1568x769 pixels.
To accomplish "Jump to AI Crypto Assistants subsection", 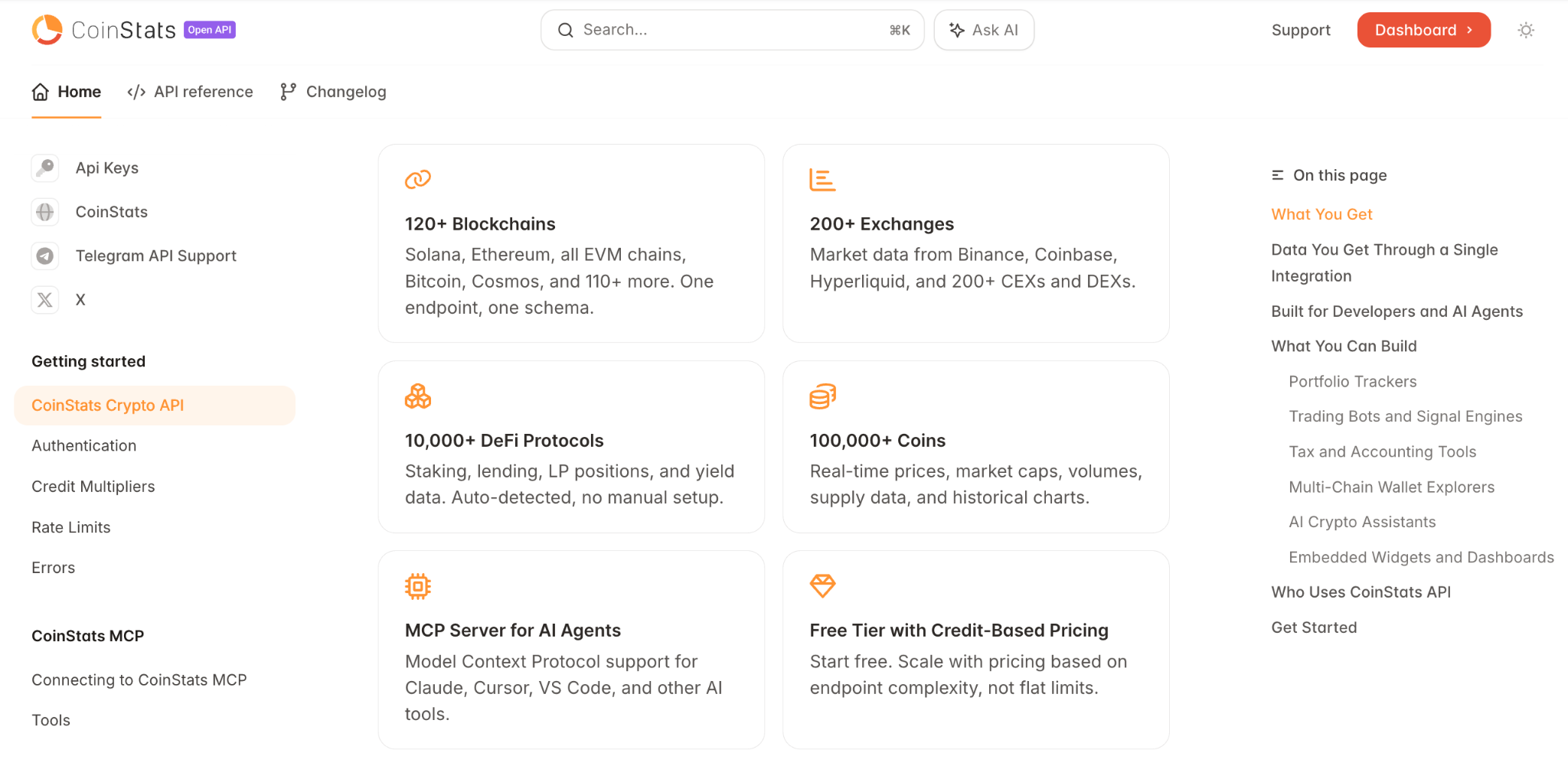I will point(1362,522).
